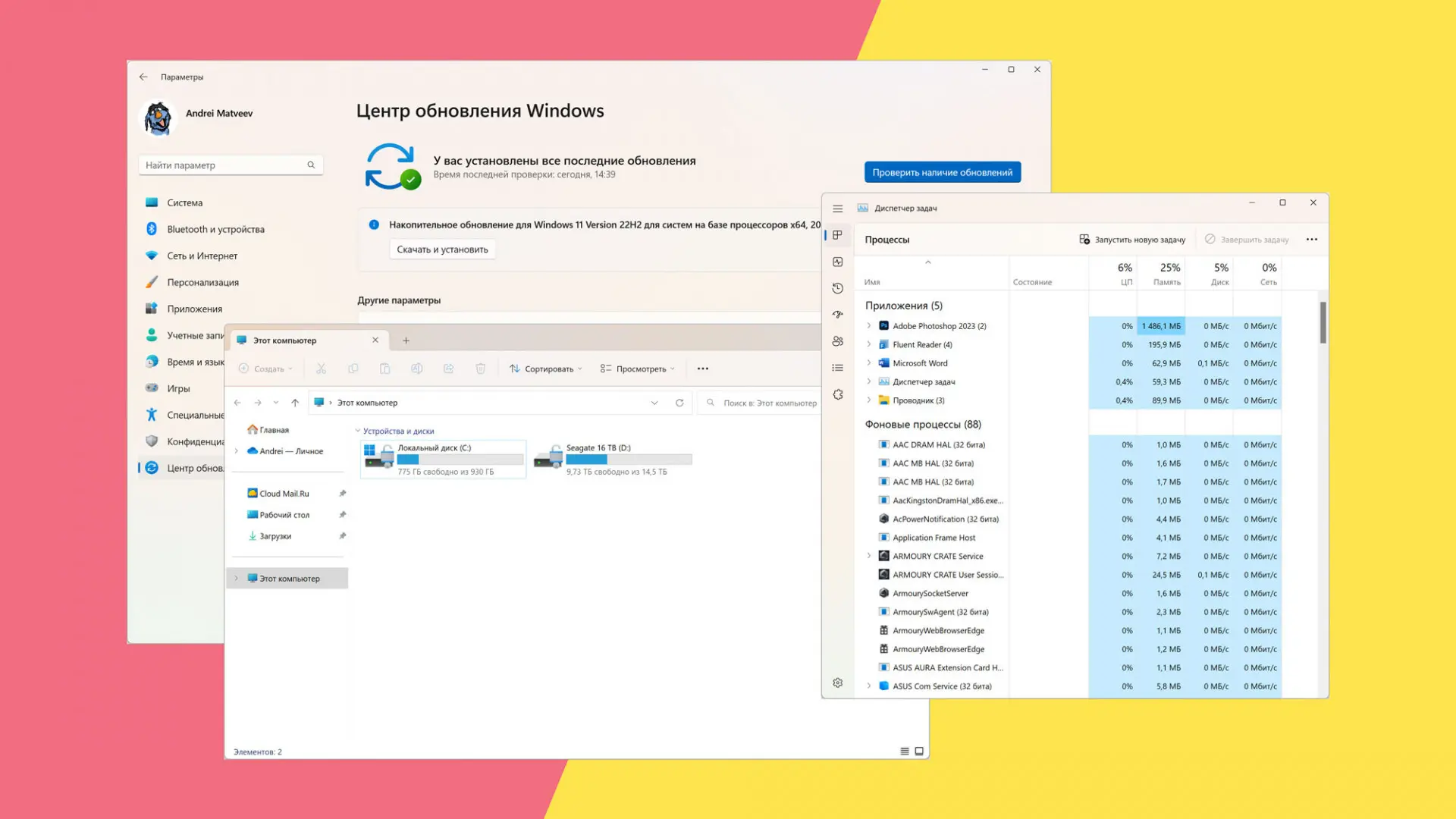Add a new tab in File Explorer
Screen dimensions: 1456x819
tap(406, 340)
